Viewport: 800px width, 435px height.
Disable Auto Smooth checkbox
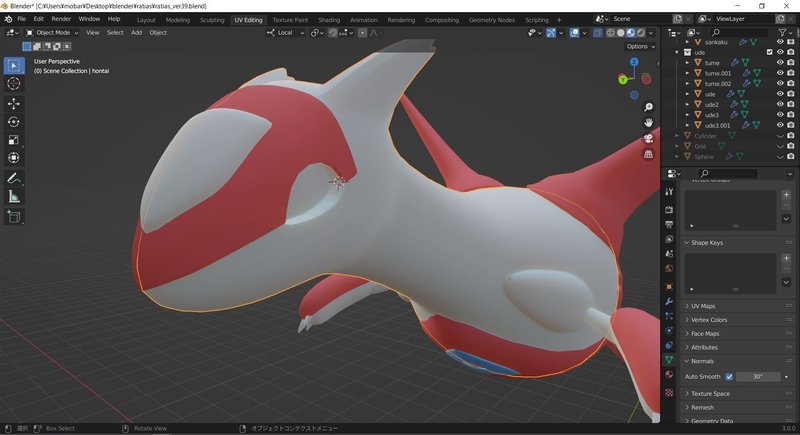(729, 377)
